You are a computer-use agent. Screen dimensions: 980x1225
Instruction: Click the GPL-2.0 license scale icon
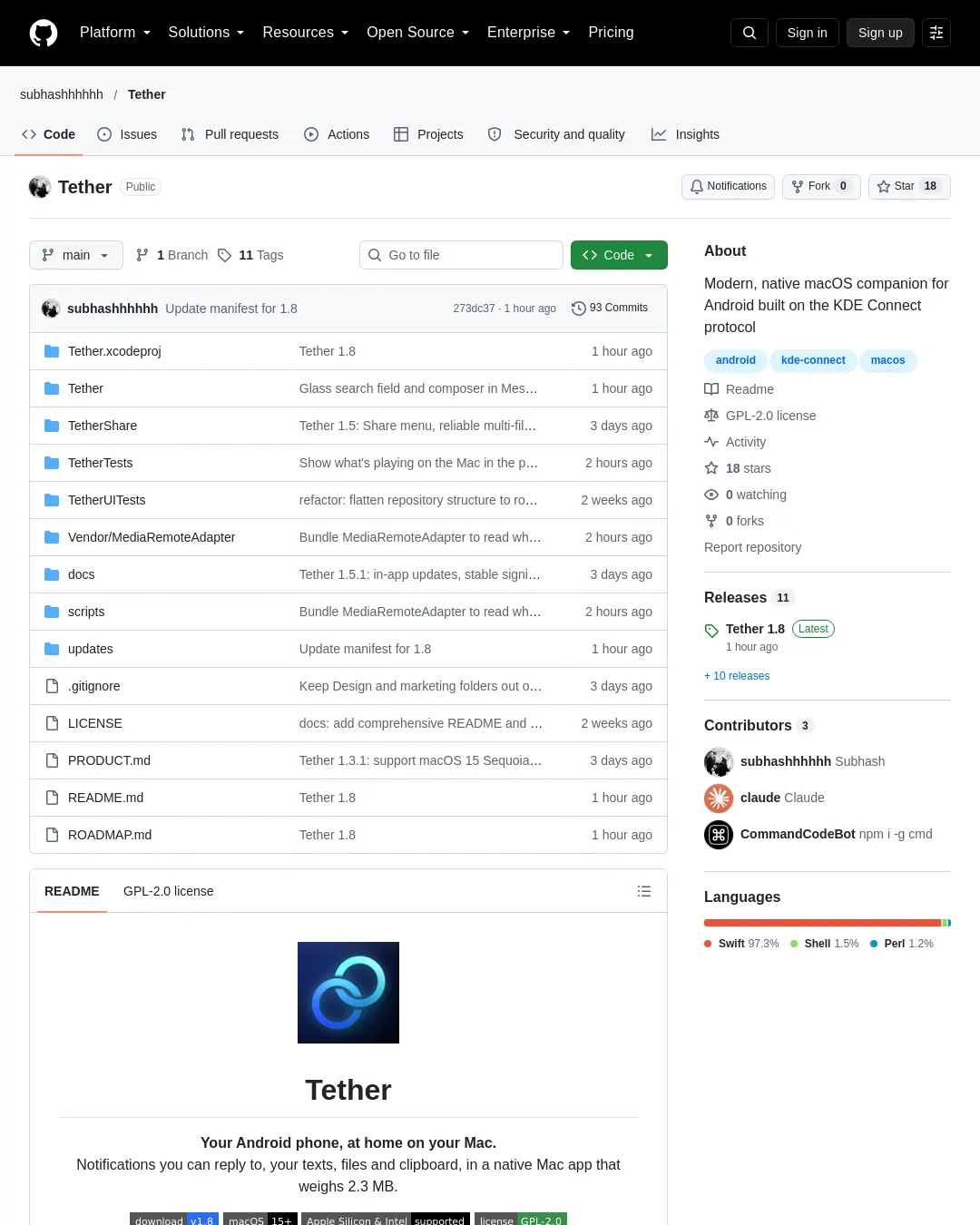coord(711,416)
